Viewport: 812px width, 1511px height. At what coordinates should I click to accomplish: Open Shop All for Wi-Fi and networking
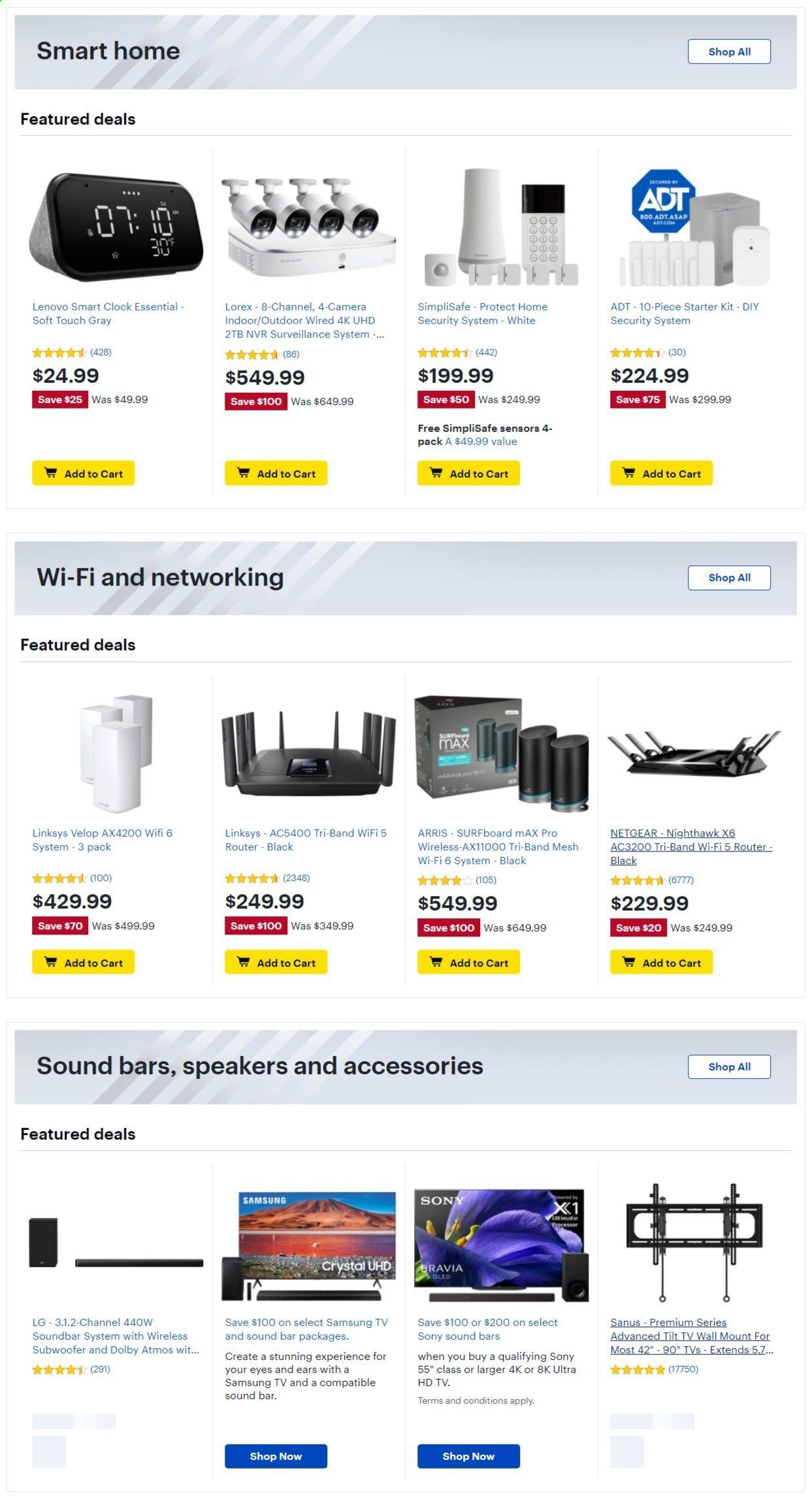tap(729, 578)
